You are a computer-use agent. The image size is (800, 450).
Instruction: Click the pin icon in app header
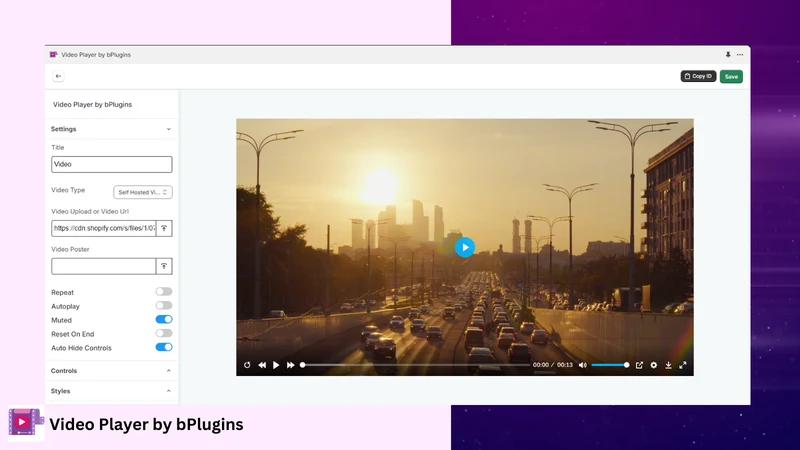point(728,55)
